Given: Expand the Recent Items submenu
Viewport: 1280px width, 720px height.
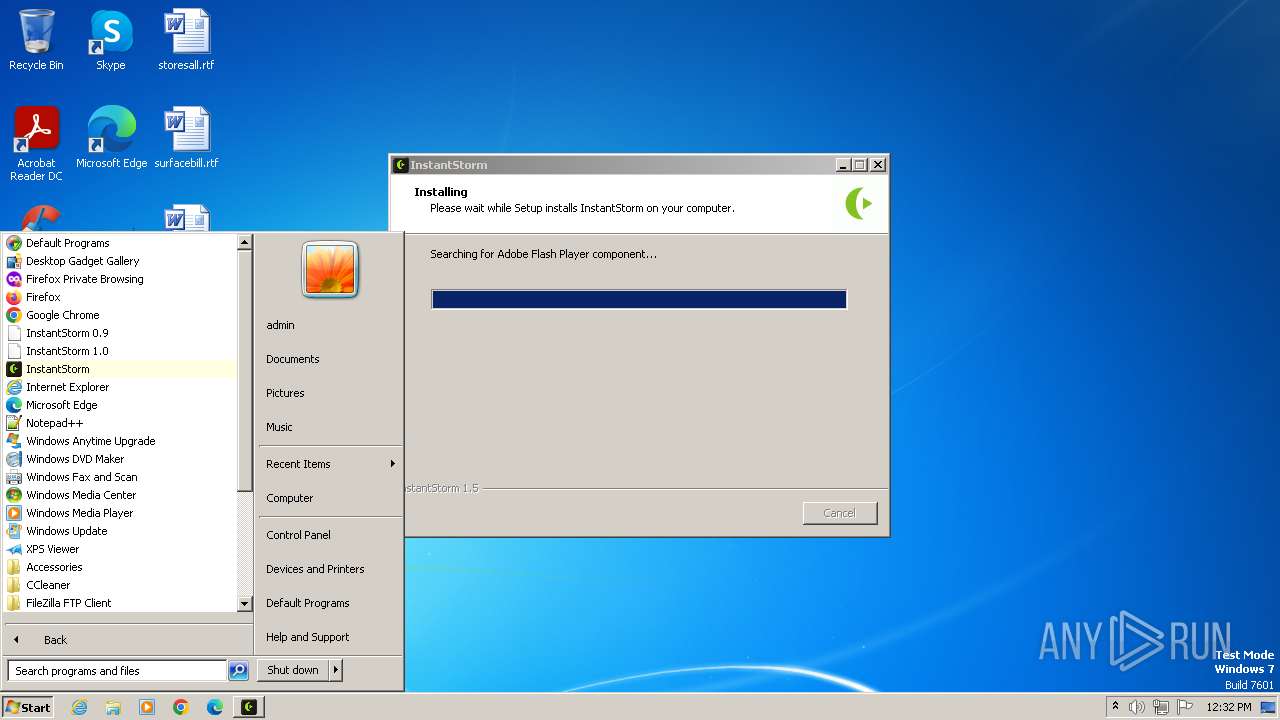Looking at the screenshot, I should [x=330, y=464].
